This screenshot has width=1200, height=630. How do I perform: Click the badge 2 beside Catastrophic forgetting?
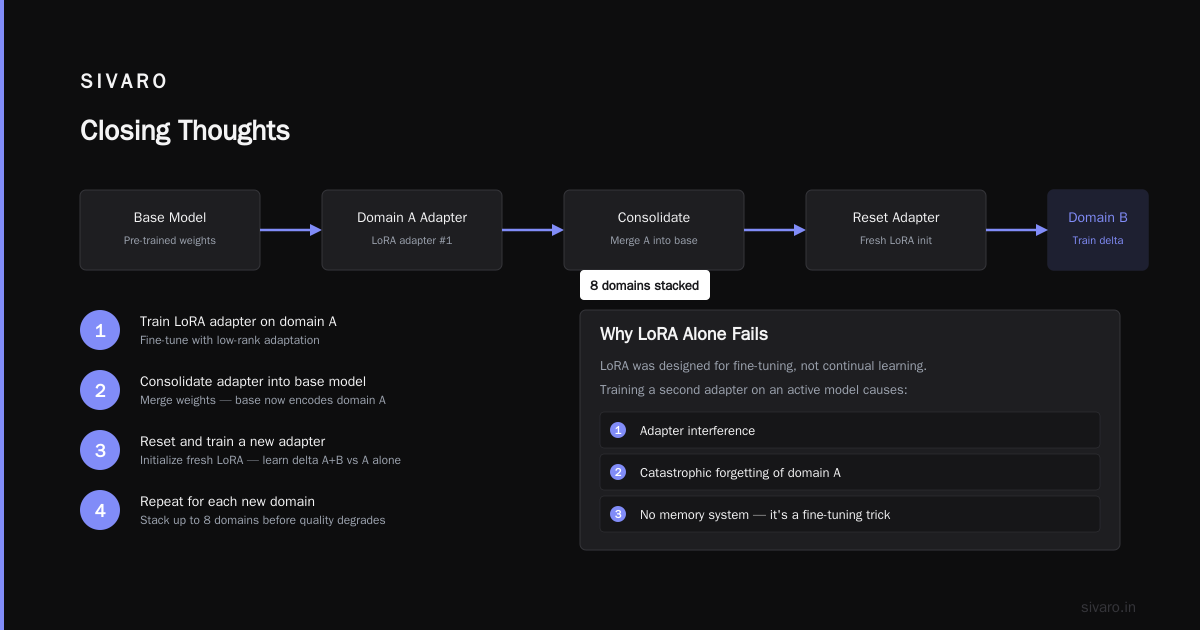click(618, 472)
